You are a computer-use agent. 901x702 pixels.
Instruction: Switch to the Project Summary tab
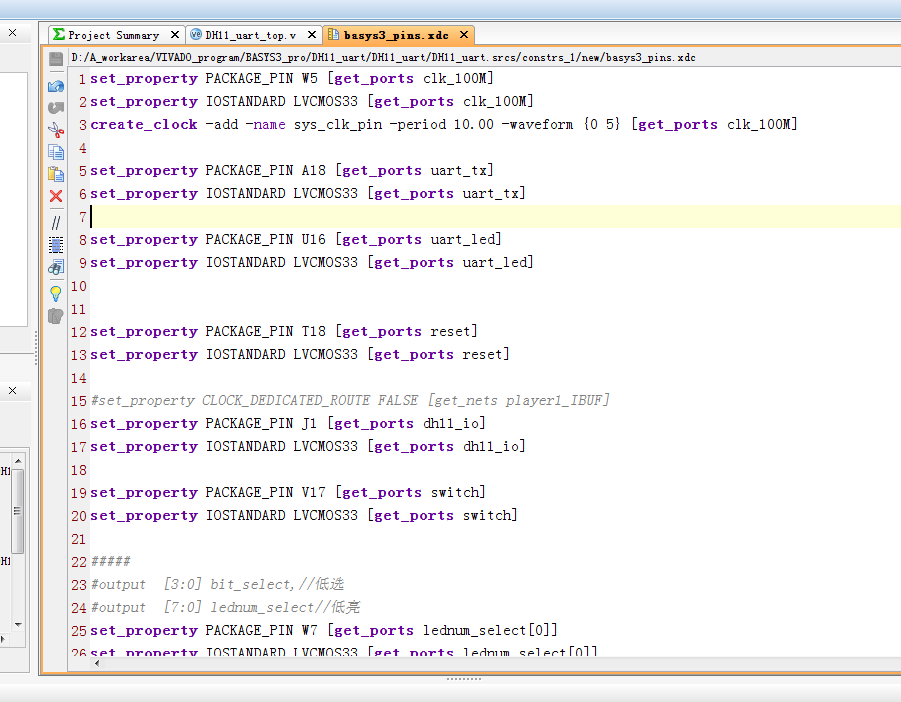pyautogui.click(x=113, y=35)
